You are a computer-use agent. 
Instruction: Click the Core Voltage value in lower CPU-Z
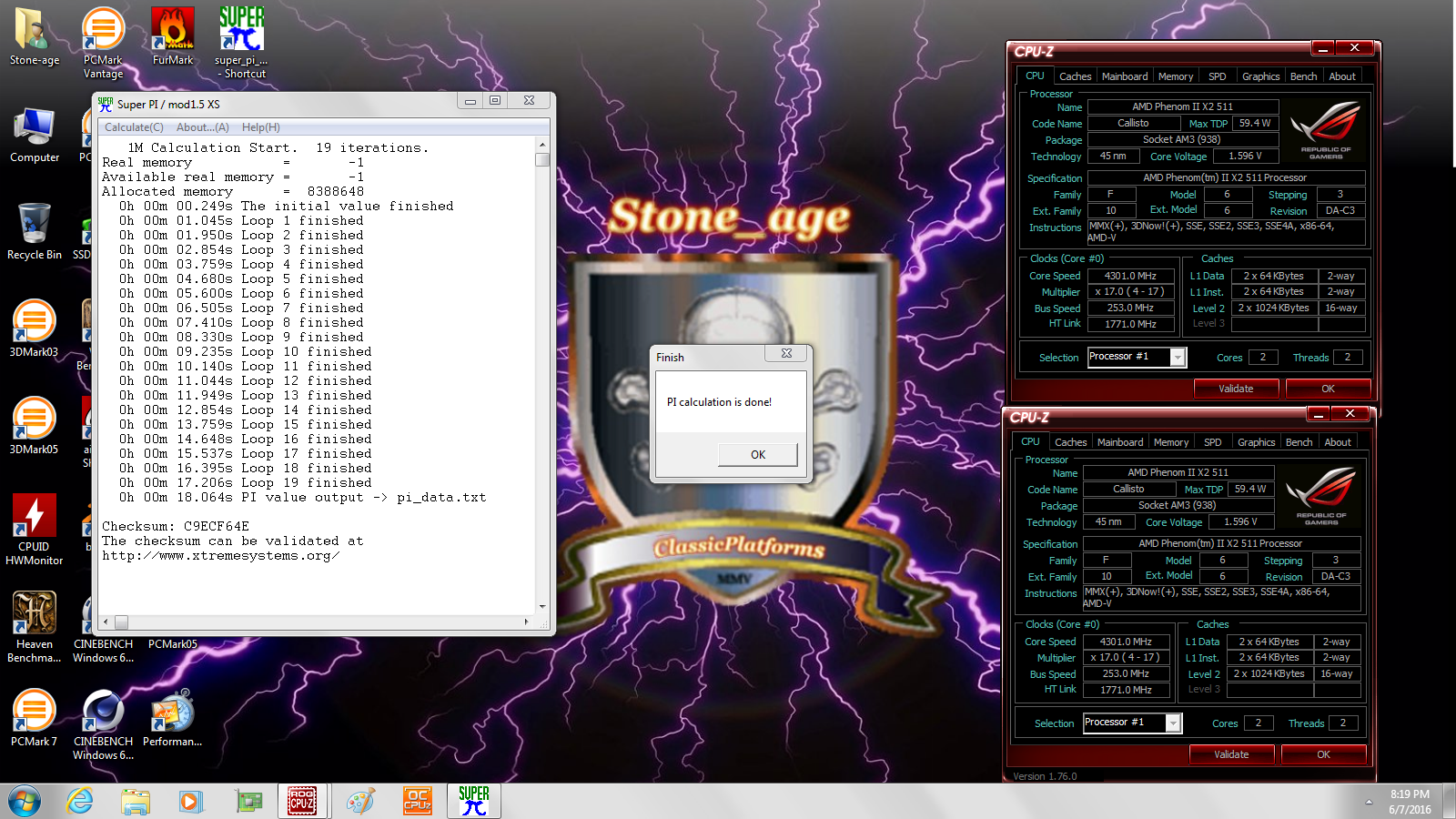[x=1240, y=522]
